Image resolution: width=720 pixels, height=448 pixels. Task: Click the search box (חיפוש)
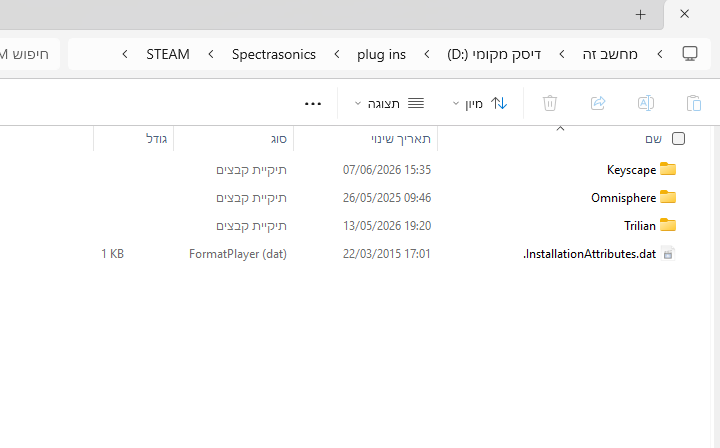tap(28, 54)
